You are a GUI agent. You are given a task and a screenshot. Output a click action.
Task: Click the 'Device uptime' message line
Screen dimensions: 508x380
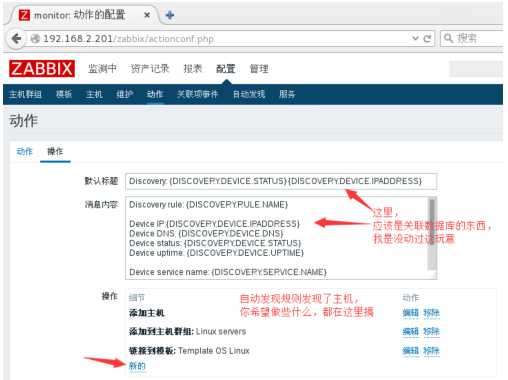coord(216,253)
